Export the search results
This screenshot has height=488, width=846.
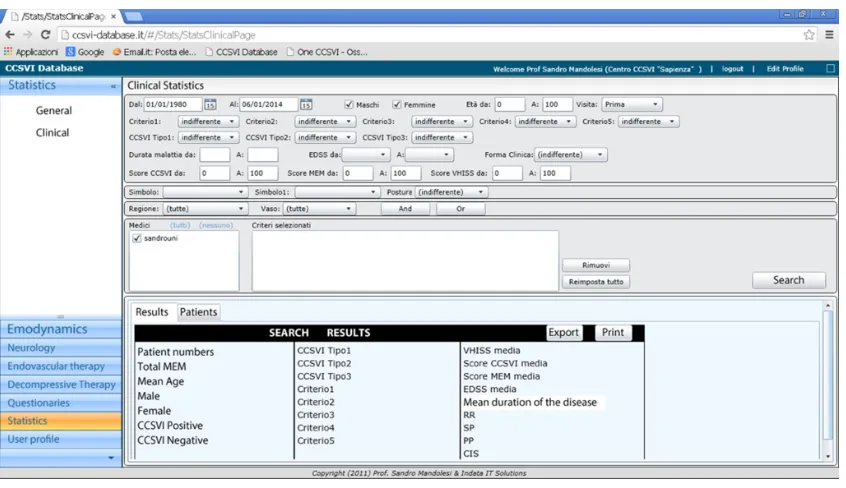(x=563, y=333)
